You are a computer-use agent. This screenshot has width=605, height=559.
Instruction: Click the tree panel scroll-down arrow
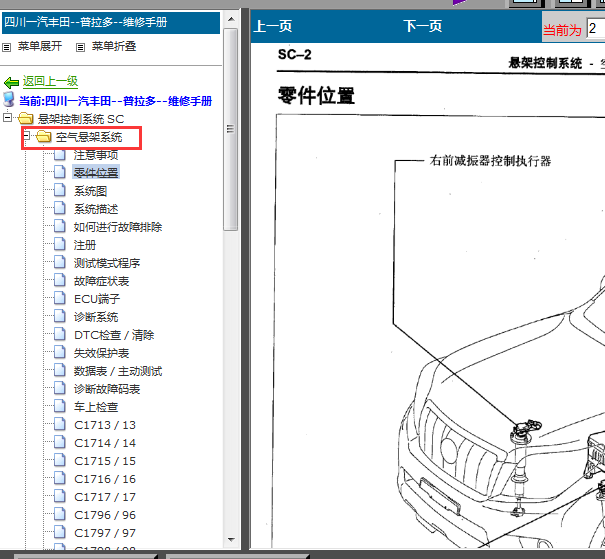click(231, 539)
